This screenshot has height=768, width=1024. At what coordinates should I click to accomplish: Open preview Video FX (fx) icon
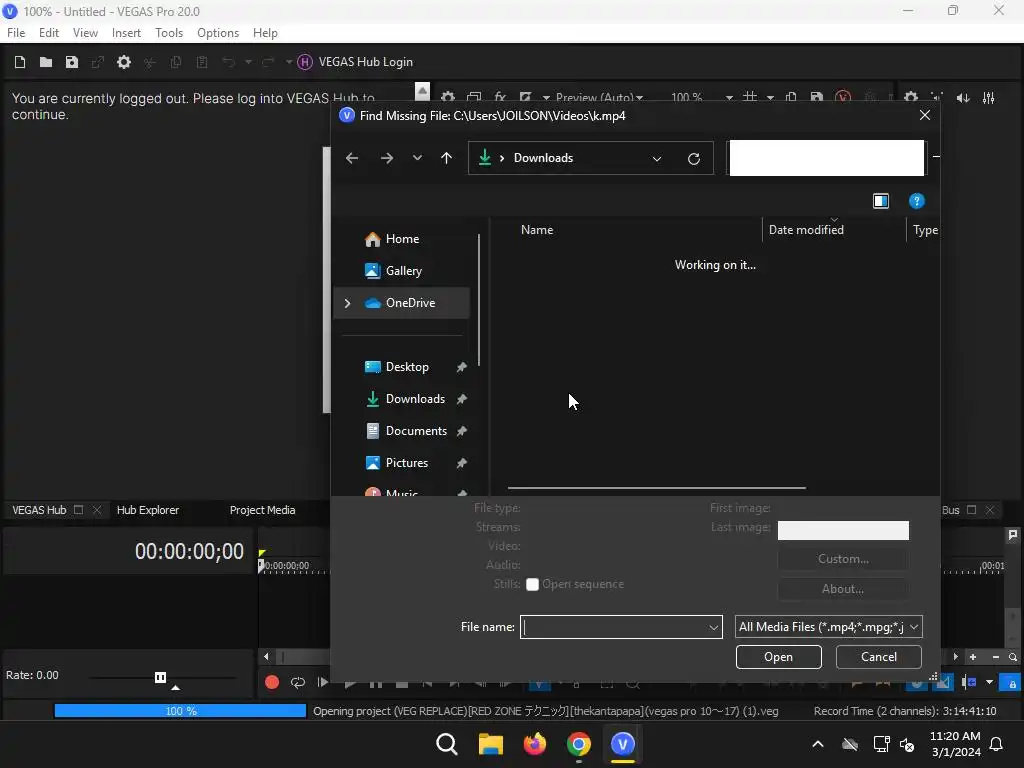click(x=500, y=97)
